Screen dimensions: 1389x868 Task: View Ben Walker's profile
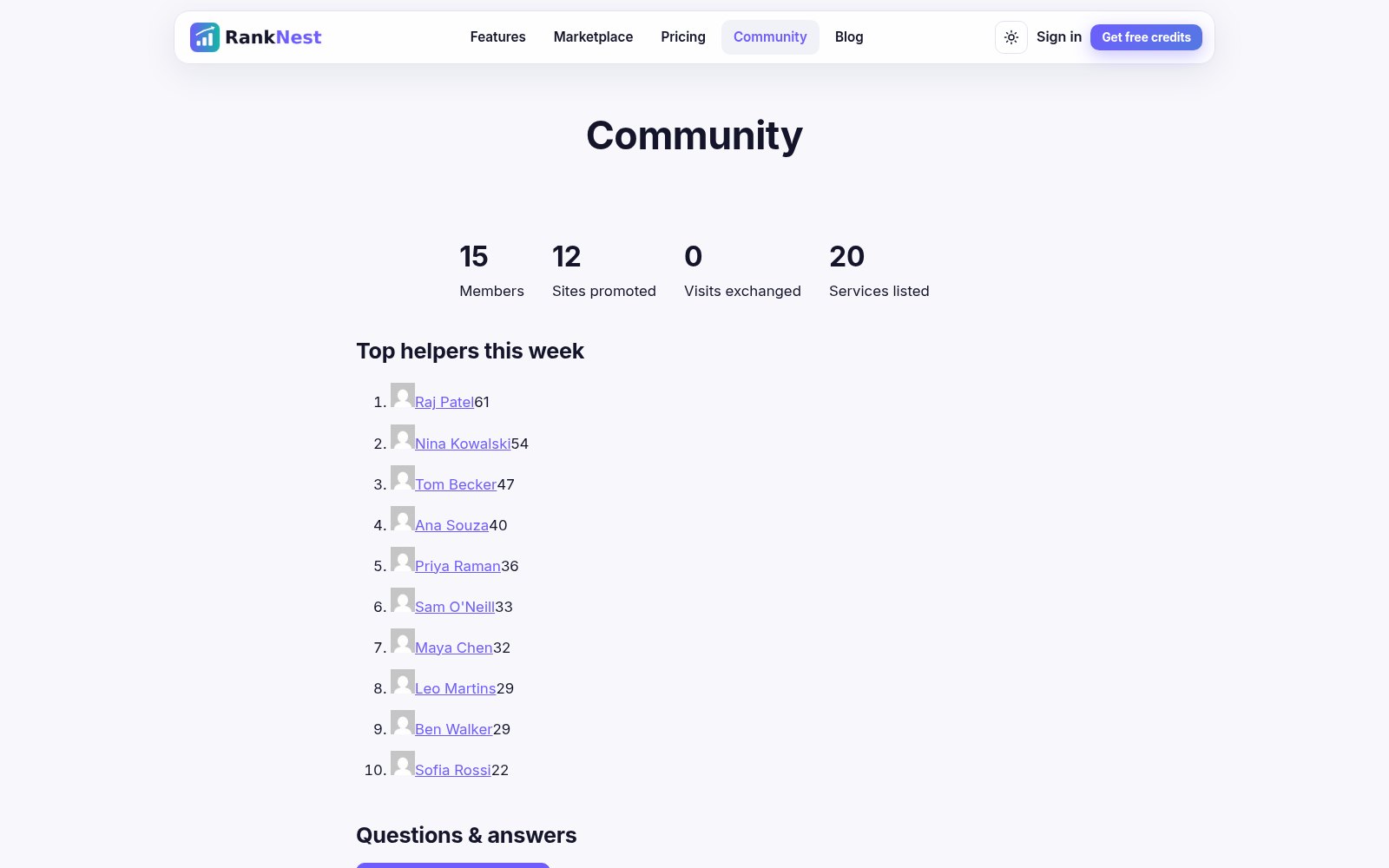pyautogui.click(x=454, y=729)
